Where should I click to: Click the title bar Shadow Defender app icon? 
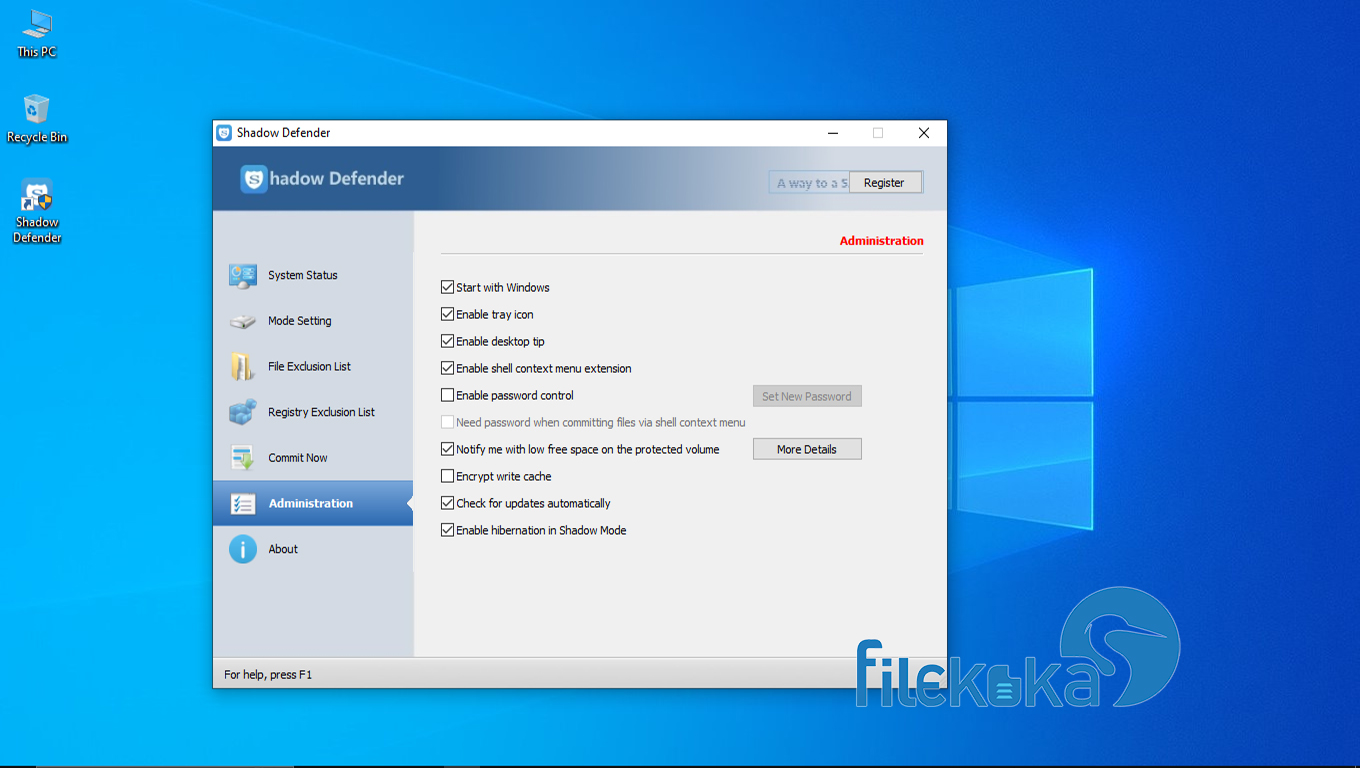click(x=225, y=133)
